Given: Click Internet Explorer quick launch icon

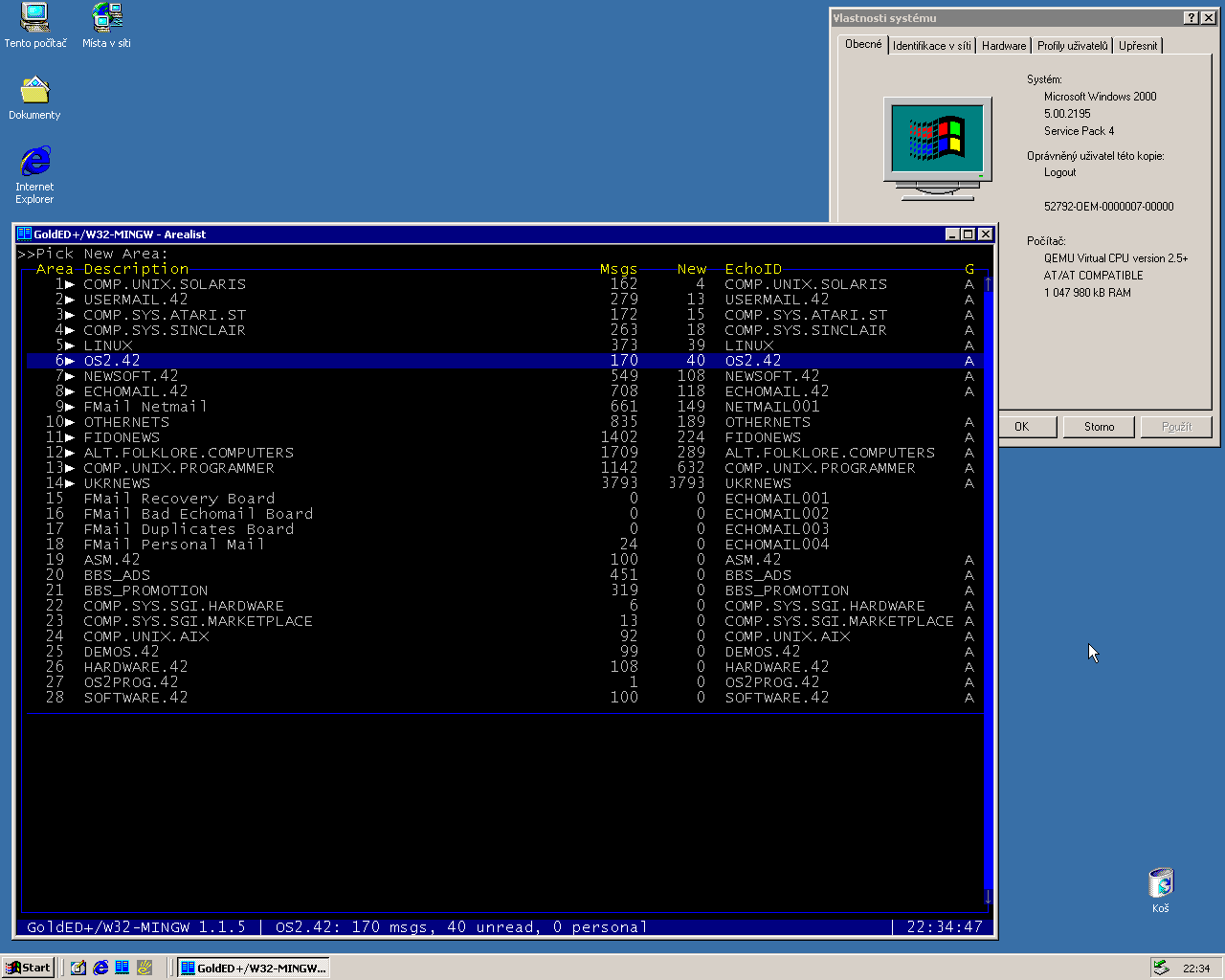Looking at the screenshot, I should pos(100,968).
